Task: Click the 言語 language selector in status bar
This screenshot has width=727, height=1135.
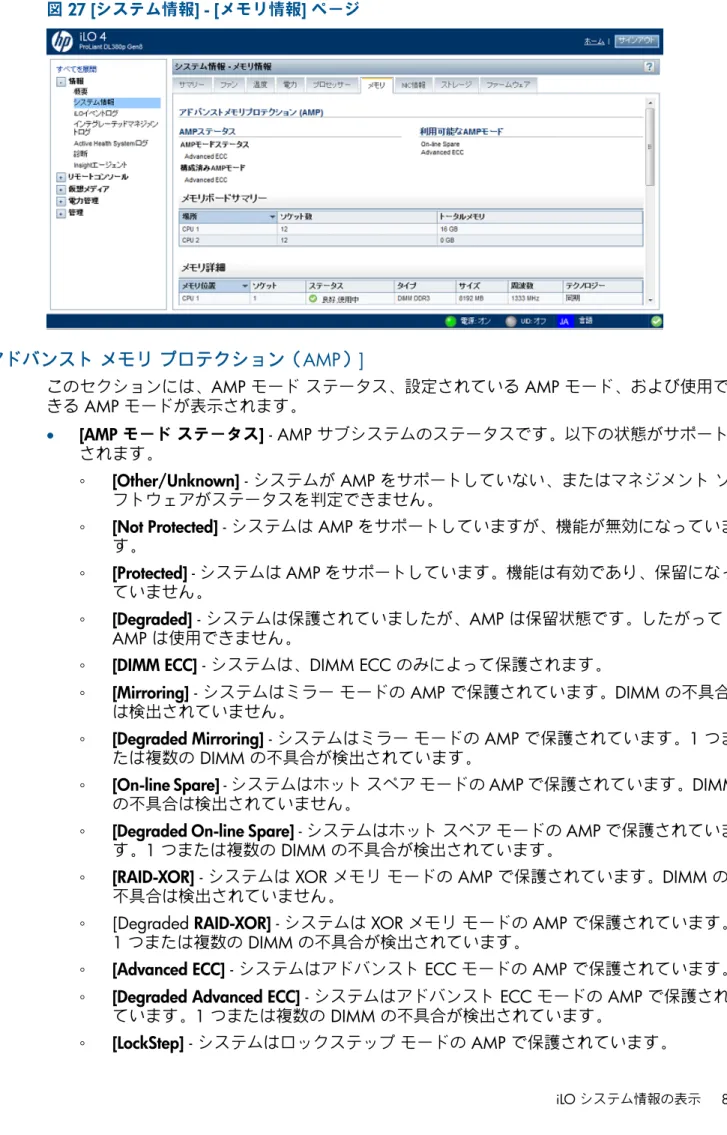Action: (x=586, y=321)
